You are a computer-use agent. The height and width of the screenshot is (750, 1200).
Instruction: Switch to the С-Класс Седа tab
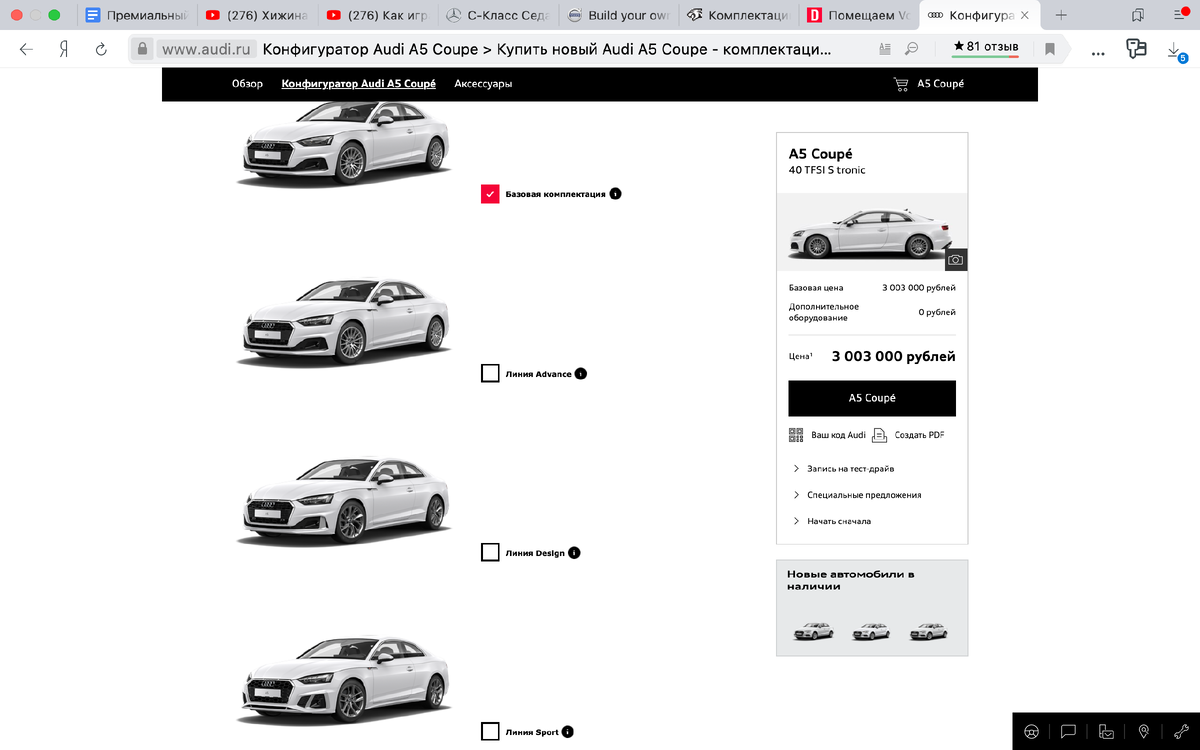(497, 15)
